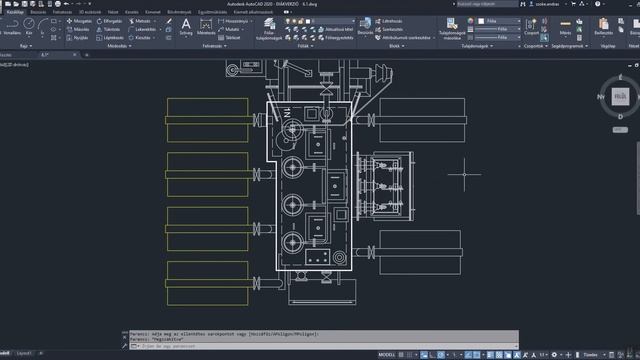The width and height of the screenshot is (640, 360).
Task: Activate the Másolás copy tool
Action: 78,29
